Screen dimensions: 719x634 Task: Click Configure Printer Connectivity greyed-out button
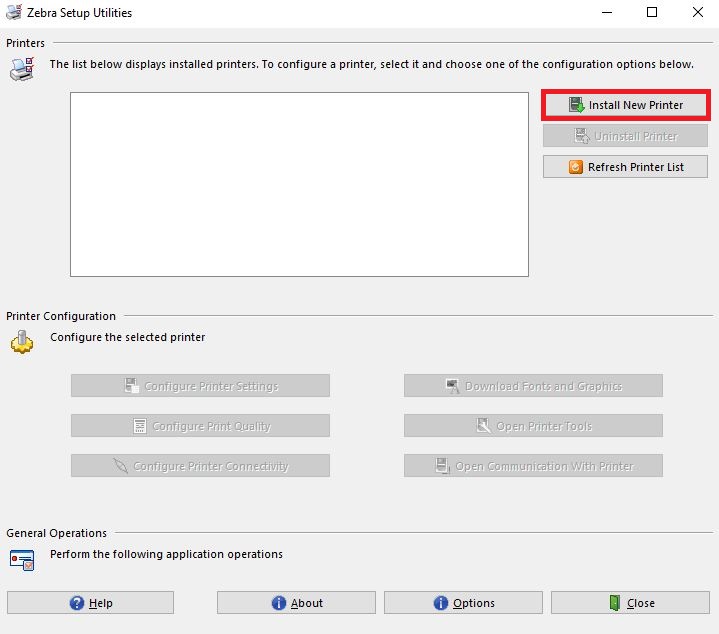point(200,466)
